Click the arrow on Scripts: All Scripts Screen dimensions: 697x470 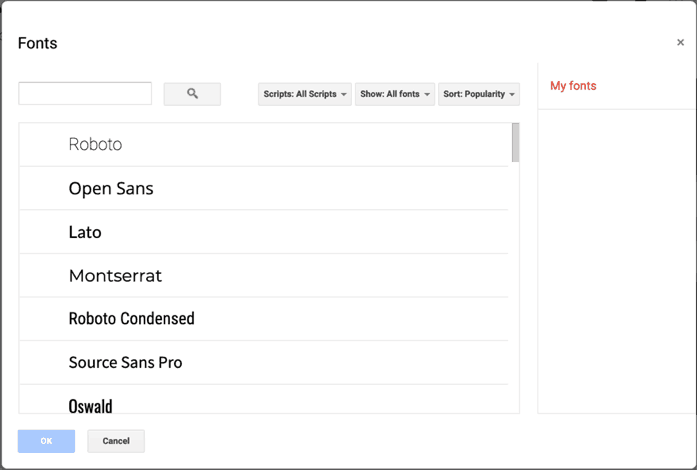344,94
